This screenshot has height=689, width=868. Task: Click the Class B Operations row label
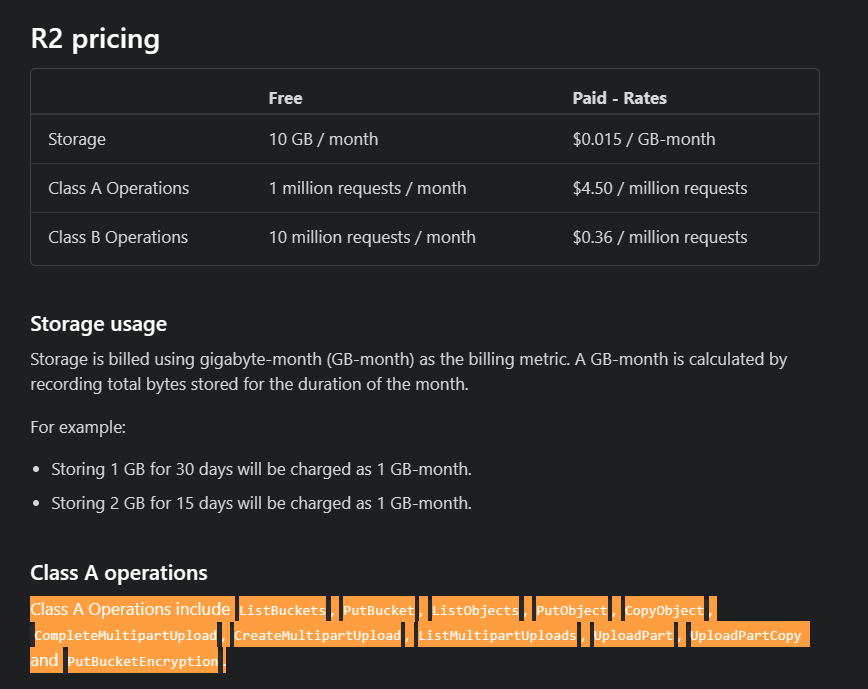[x=118, y=237]
